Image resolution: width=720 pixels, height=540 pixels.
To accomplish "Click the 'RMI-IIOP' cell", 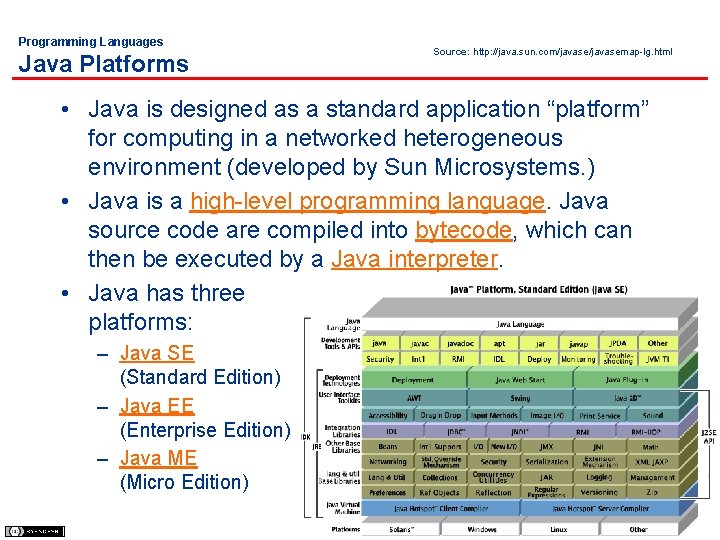I will [x=646, y=432].
